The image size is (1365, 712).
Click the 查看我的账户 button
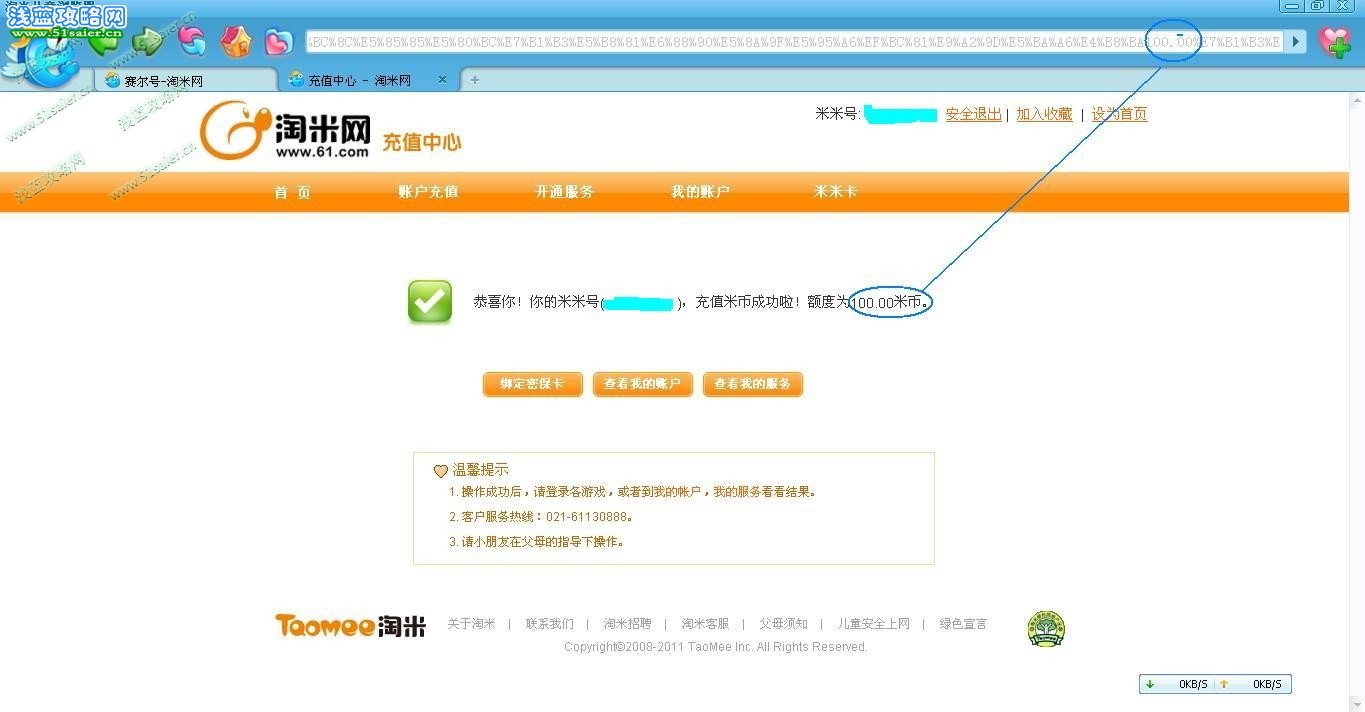(x=643, y=384)
